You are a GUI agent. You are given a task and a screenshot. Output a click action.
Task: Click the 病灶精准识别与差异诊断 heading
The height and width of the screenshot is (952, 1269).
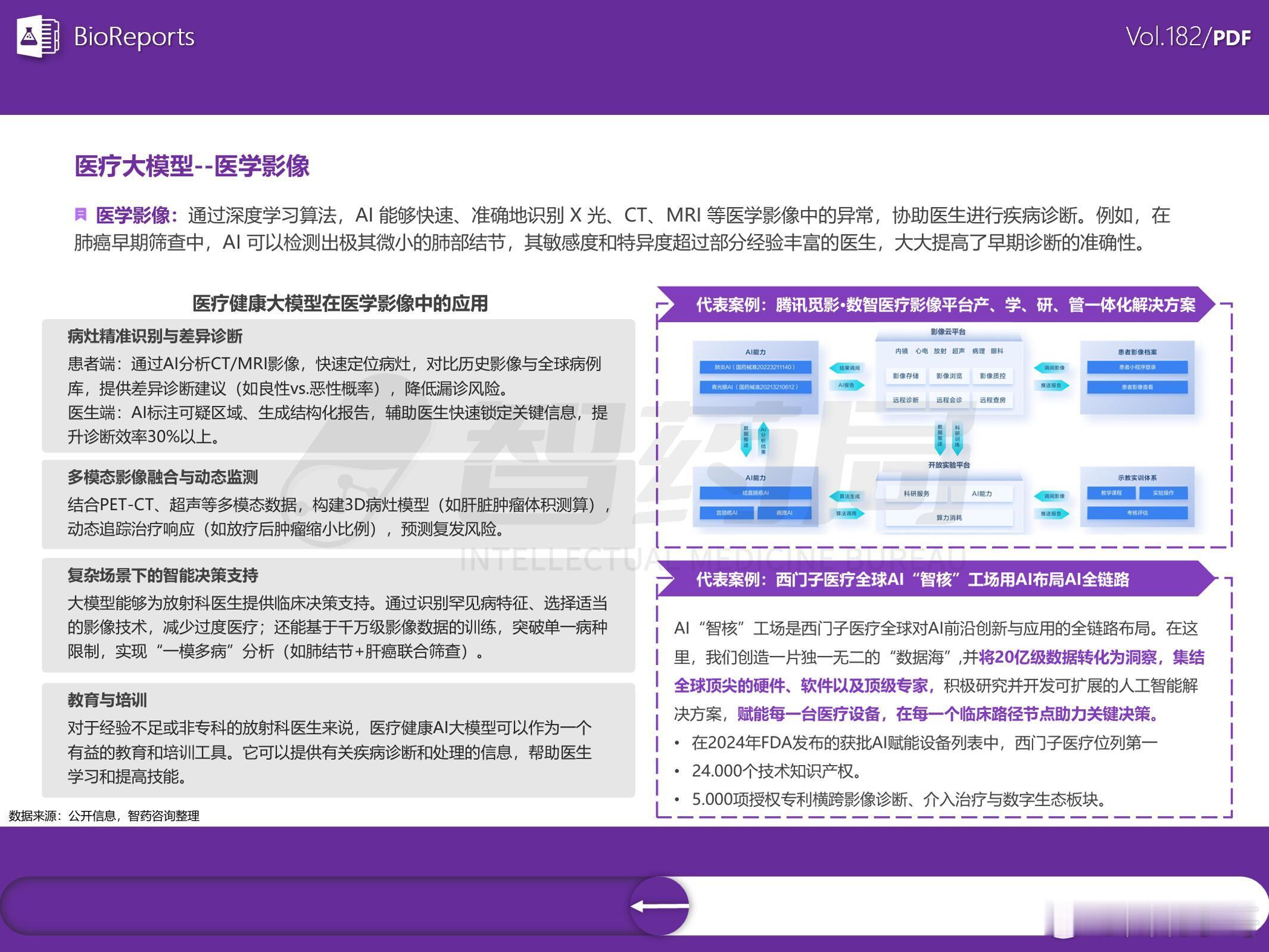click(x=155, y=336)
